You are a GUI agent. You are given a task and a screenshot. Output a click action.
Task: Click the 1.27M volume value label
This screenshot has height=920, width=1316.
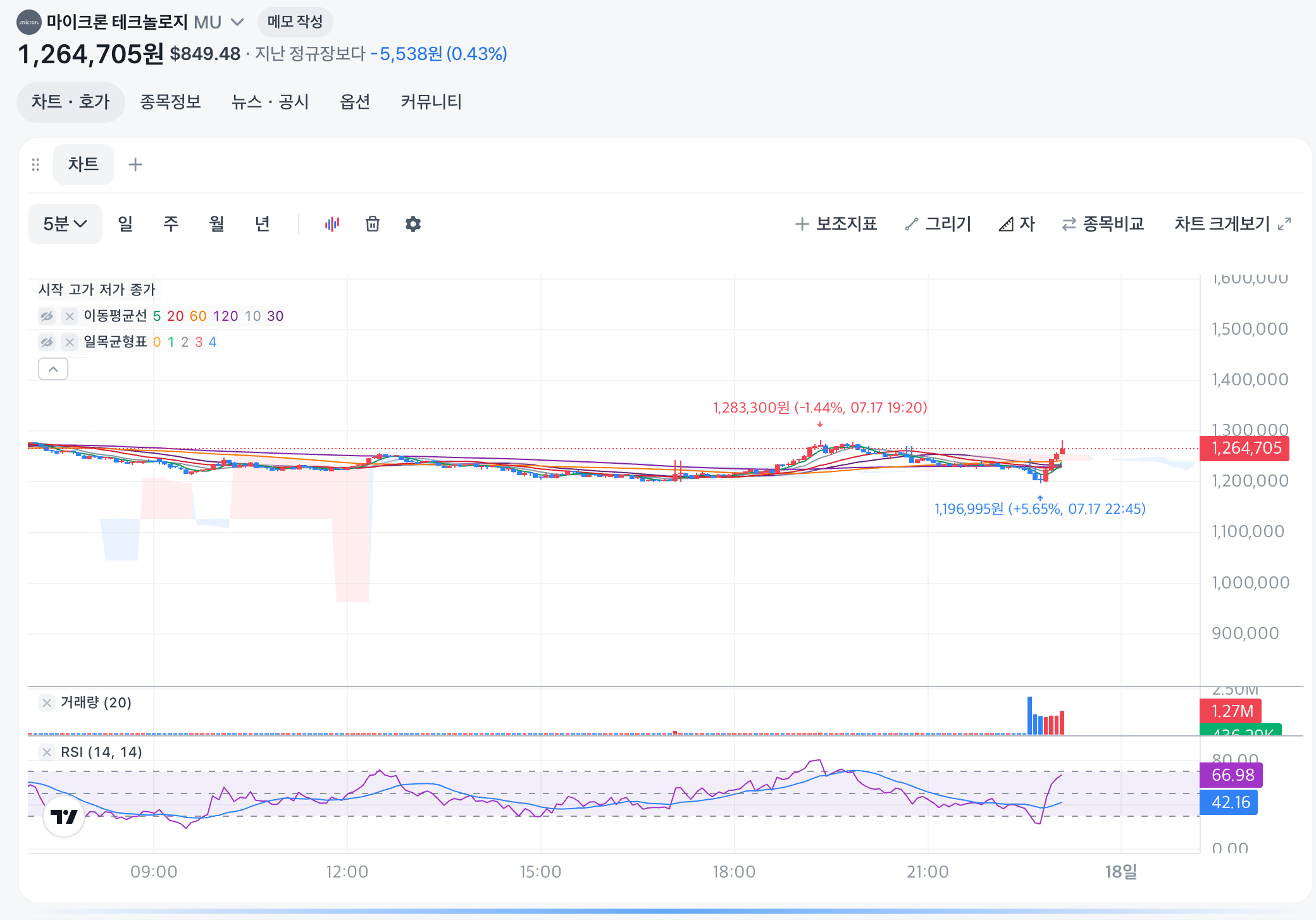(x=1231, y=711)
